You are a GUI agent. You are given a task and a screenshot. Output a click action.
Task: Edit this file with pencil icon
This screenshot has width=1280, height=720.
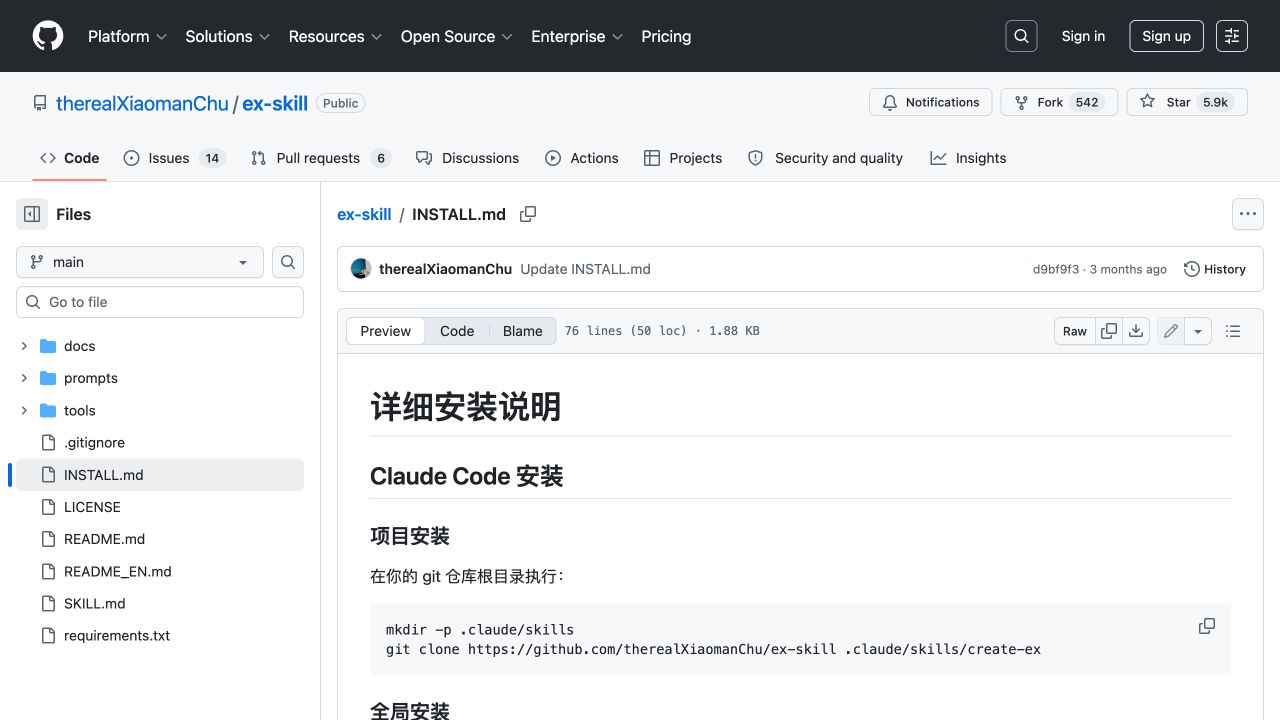tap(1171, 331)
